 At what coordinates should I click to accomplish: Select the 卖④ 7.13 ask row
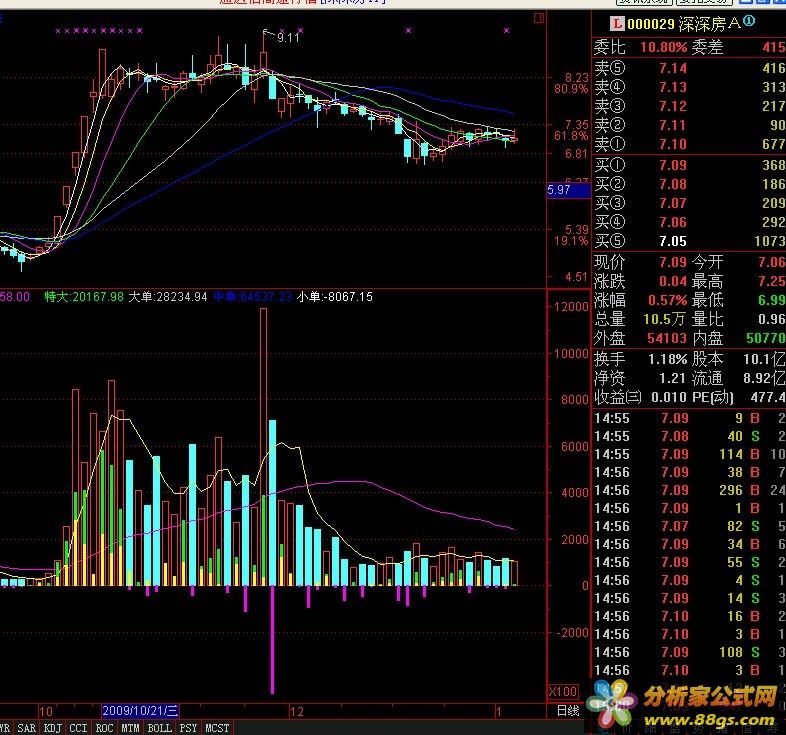(689, 87)
